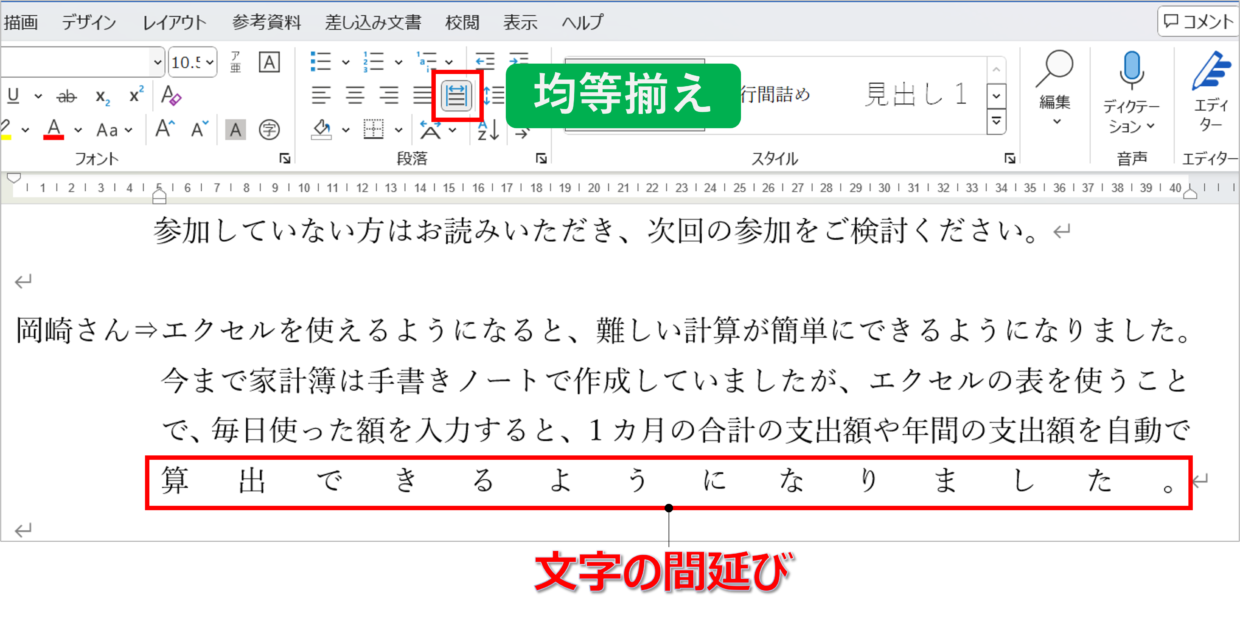Image resolution: width=1240 pixels, height=622 pixels.
Task: Toggle underline formatting (U)
Action: (13, 96)
